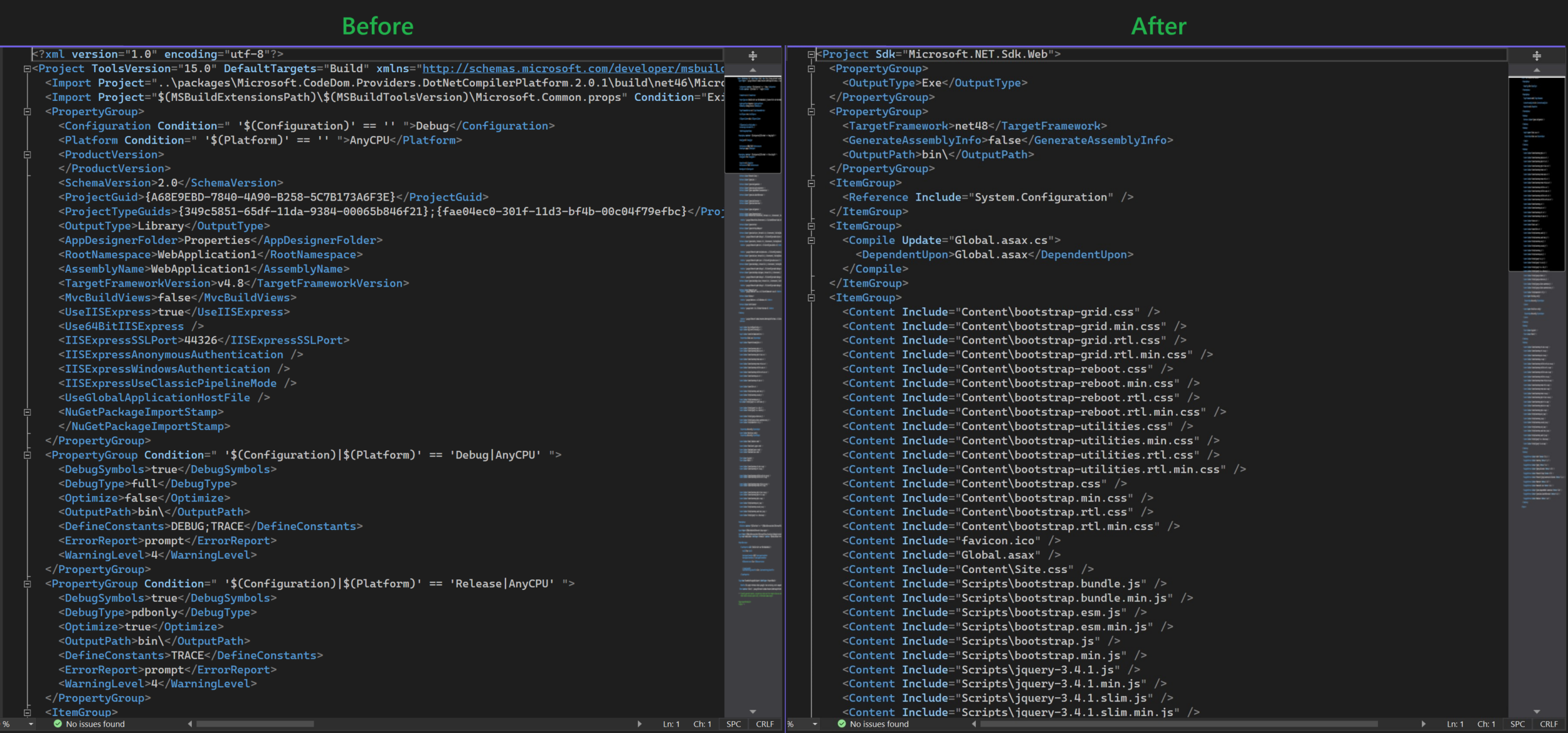Collapse first PropertyGroup node in Before pane
The width and height of the screenshot is (1568, 733).
coord(27,112)
